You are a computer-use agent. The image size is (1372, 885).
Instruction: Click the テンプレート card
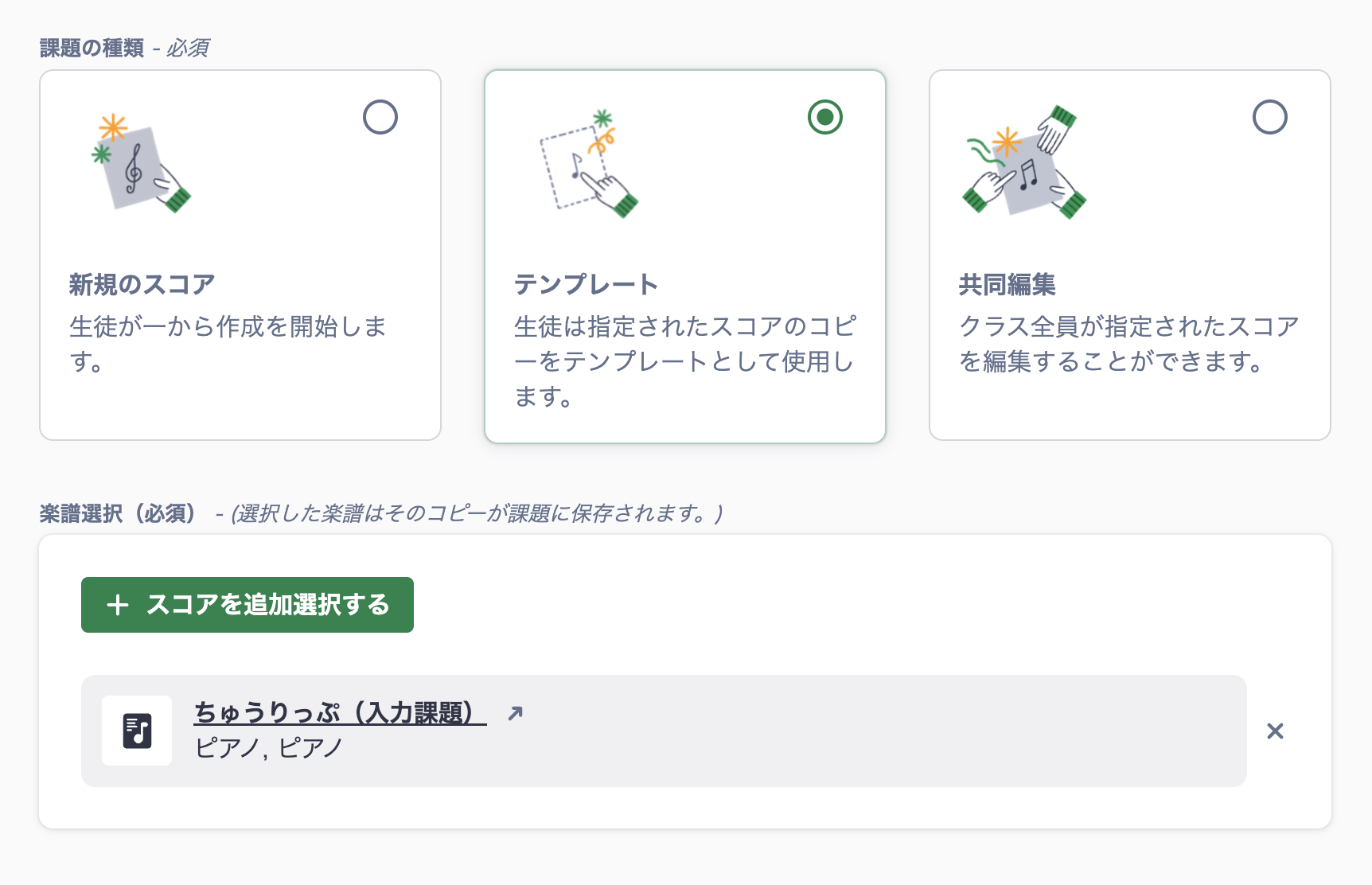[685, 255]
